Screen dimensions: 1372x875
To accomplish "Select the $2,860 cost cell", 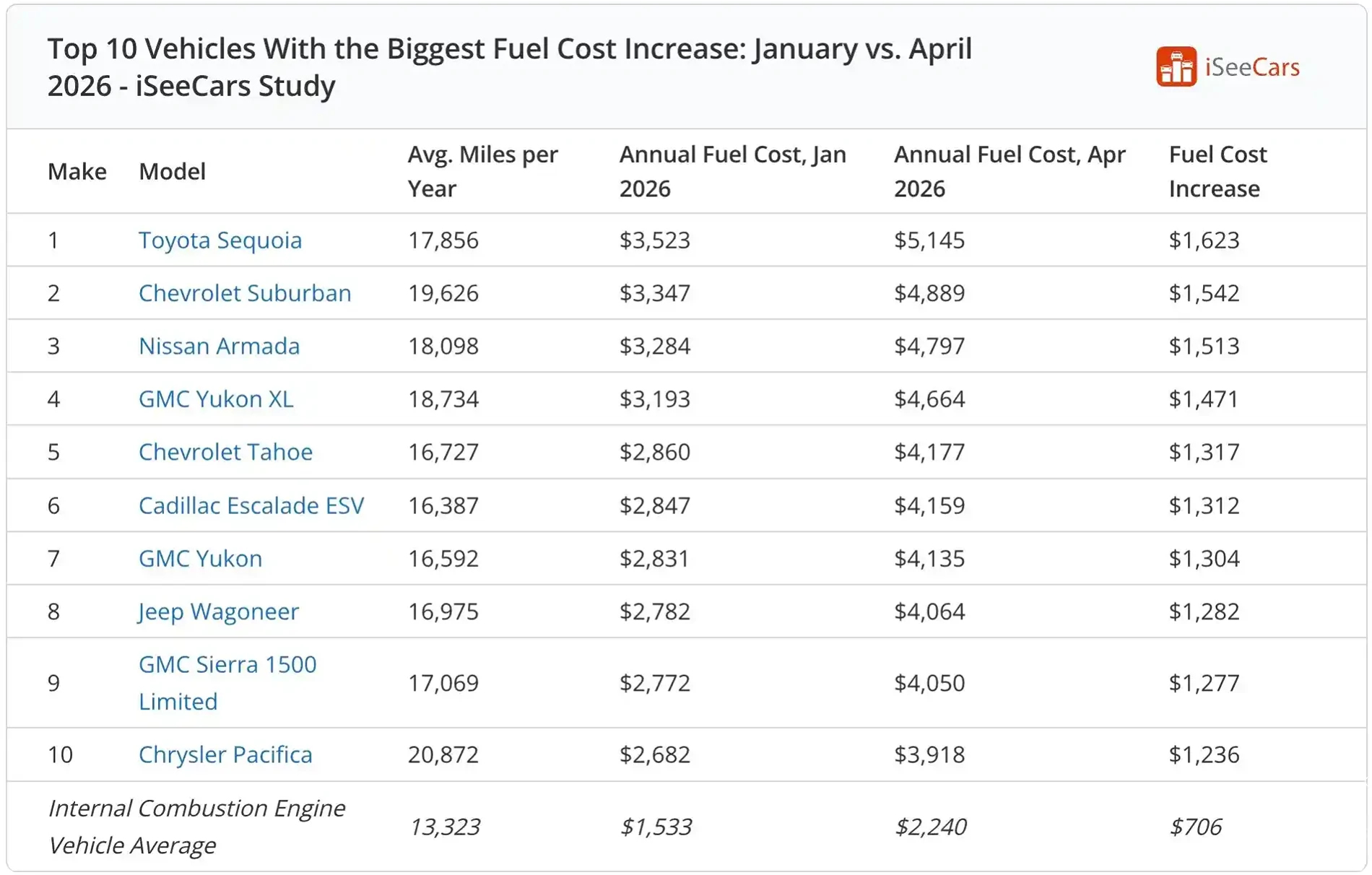I will (x=655, y=452).
